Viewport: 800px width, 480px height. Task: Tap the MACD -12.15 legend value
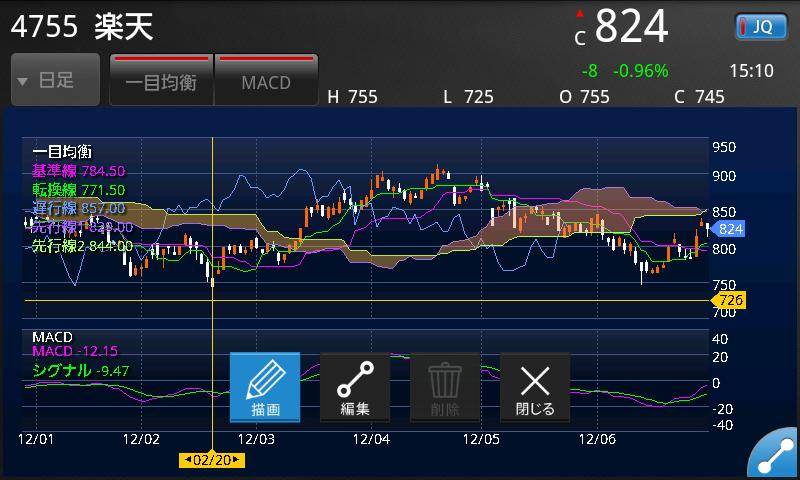coord(75,351)
